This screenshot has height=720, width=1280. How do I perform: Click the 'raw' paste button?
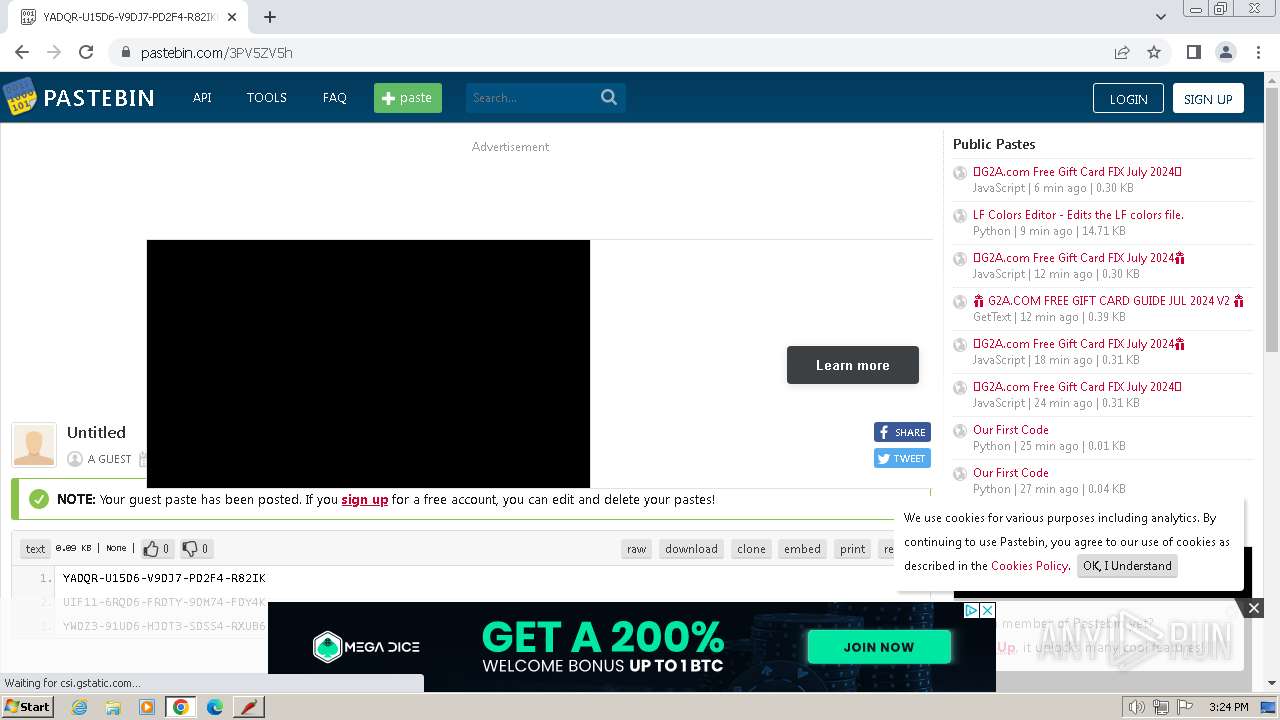pos(636,548)
